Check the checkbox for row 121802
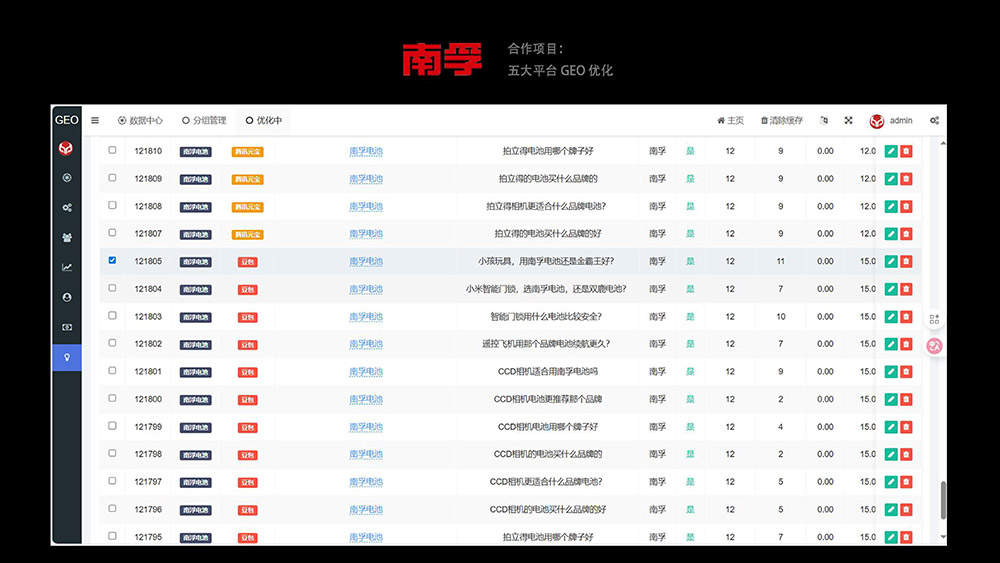This screenshot has width=1000, height=563. pos(112,343)
